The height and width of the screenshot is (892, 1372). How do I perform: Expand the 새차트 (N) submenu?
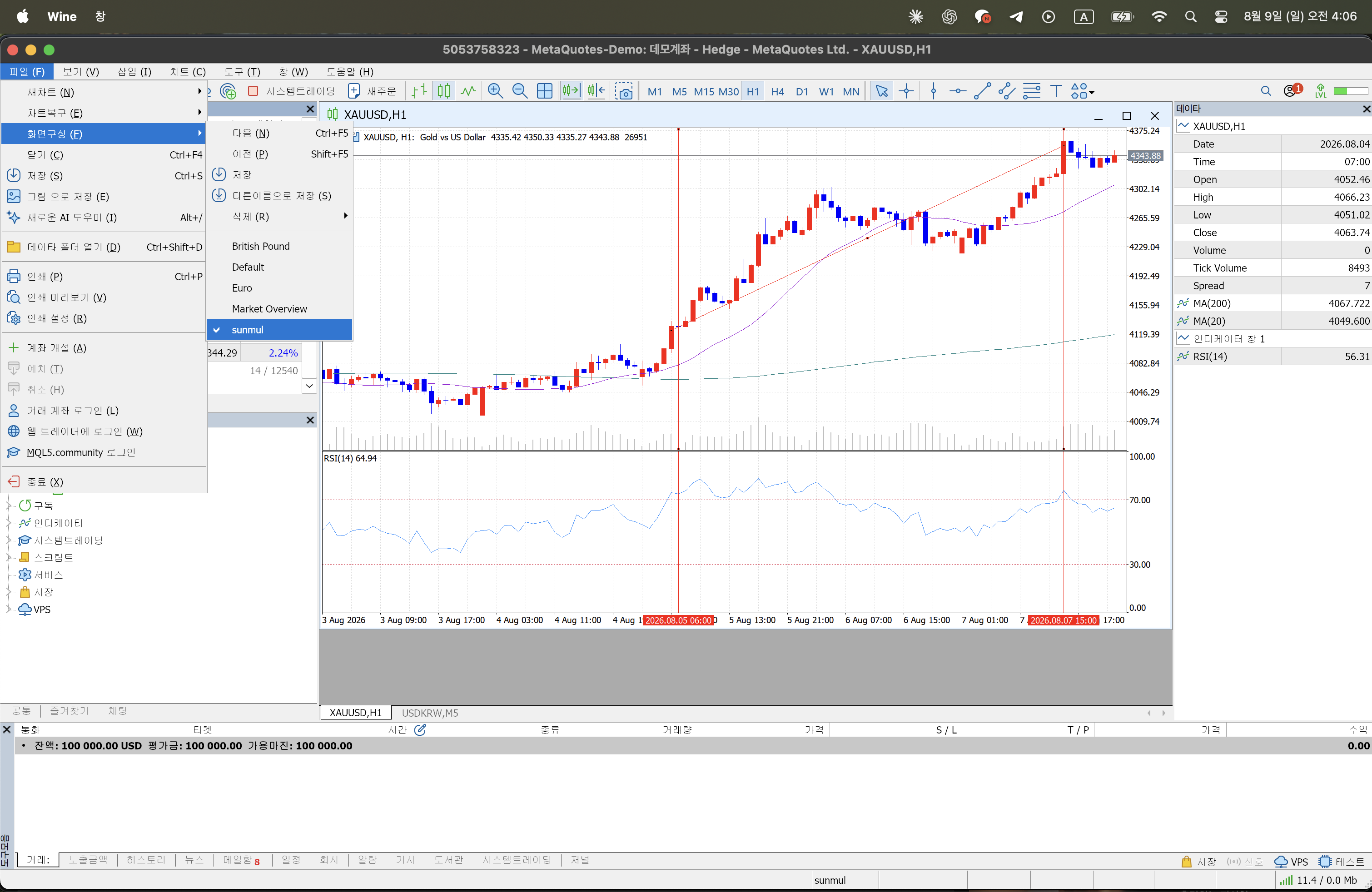point(104,92)
